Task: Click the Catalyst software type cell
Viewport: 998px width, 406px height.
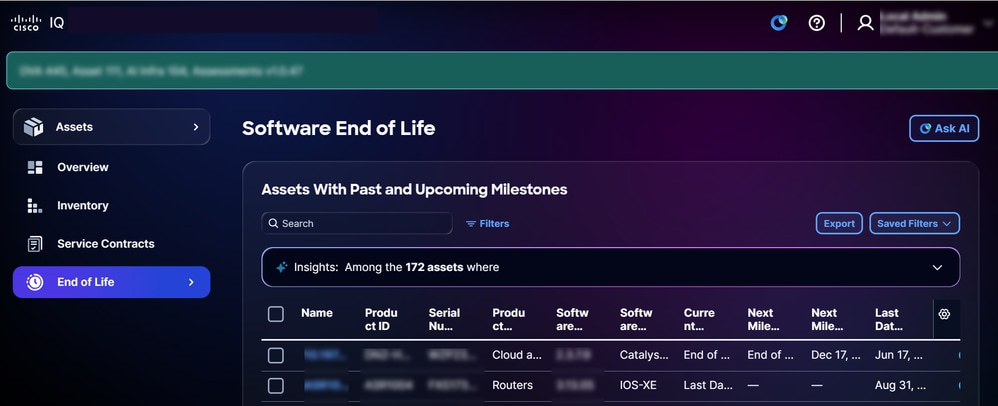Action: coord(644,355)
